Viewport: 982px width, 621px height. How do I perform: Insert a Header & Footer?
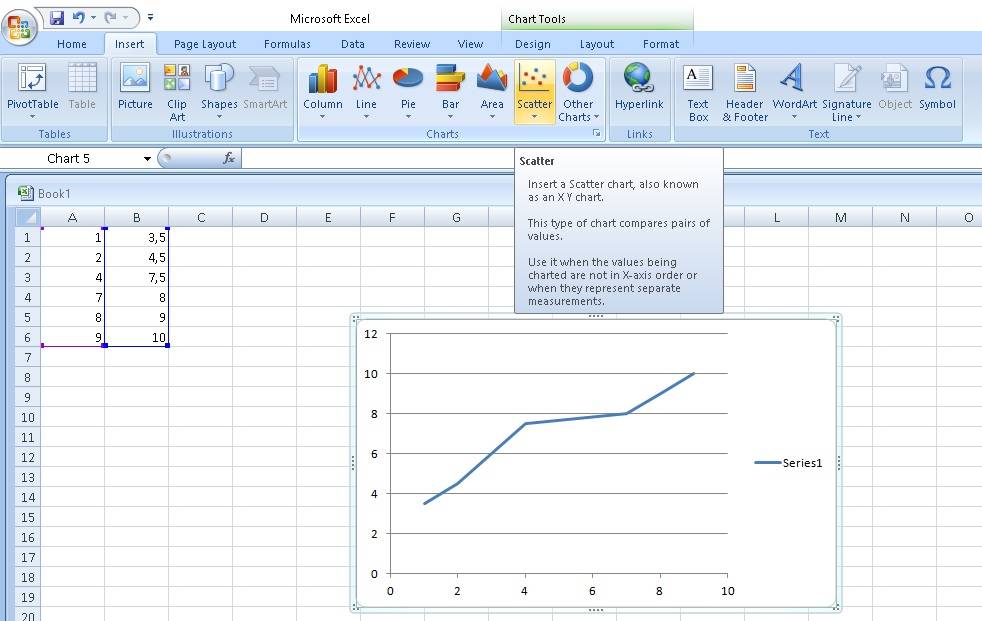[745, 92]
